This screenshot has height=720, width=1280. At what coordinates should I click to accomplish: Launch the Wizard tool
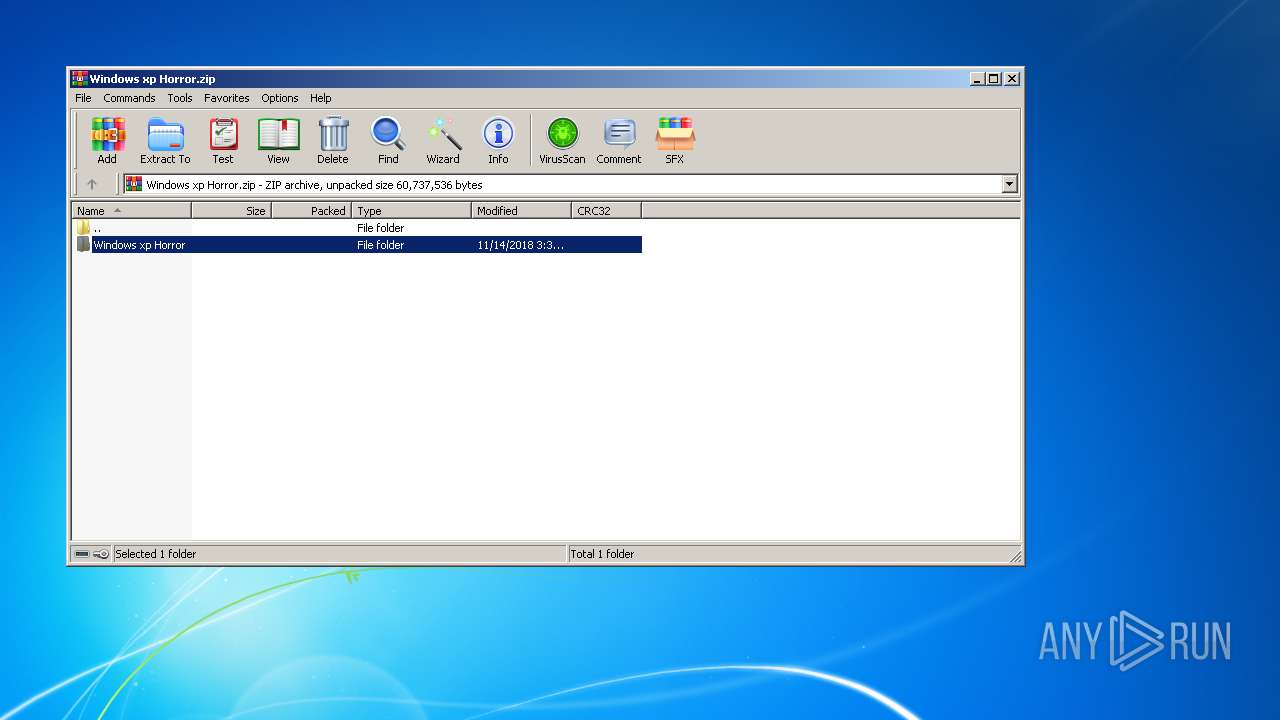tap(443, 140)
